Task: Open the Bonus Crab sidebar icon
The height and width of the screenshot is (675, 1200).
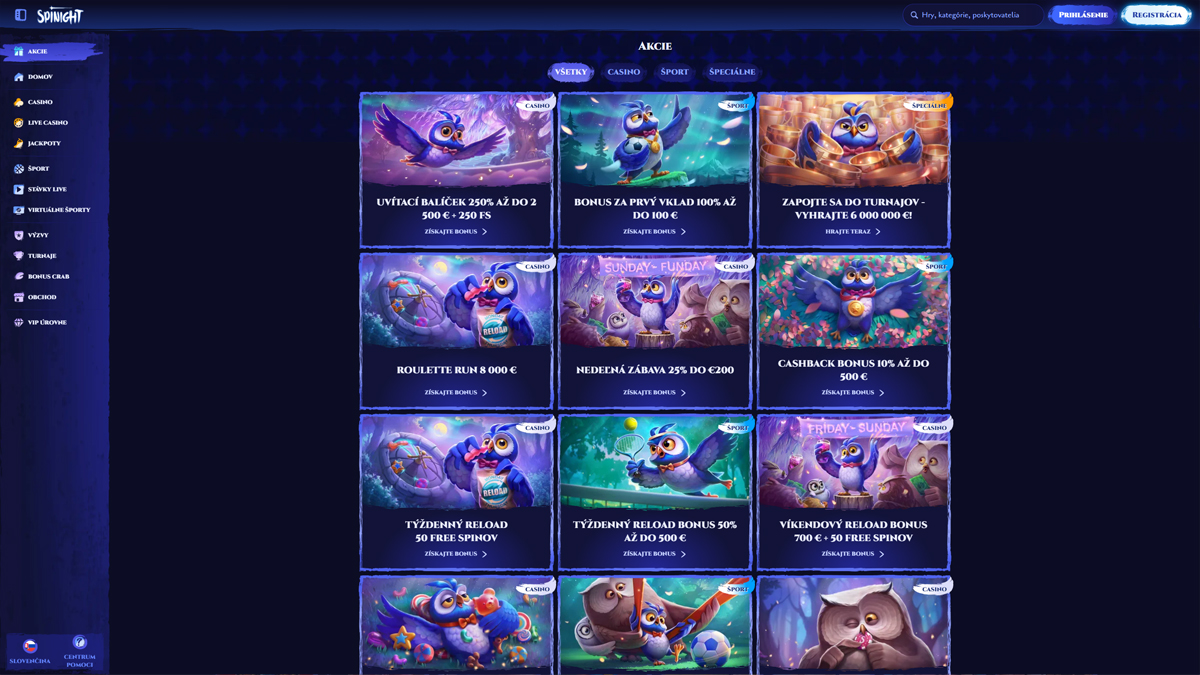Action: coord(18,277)
